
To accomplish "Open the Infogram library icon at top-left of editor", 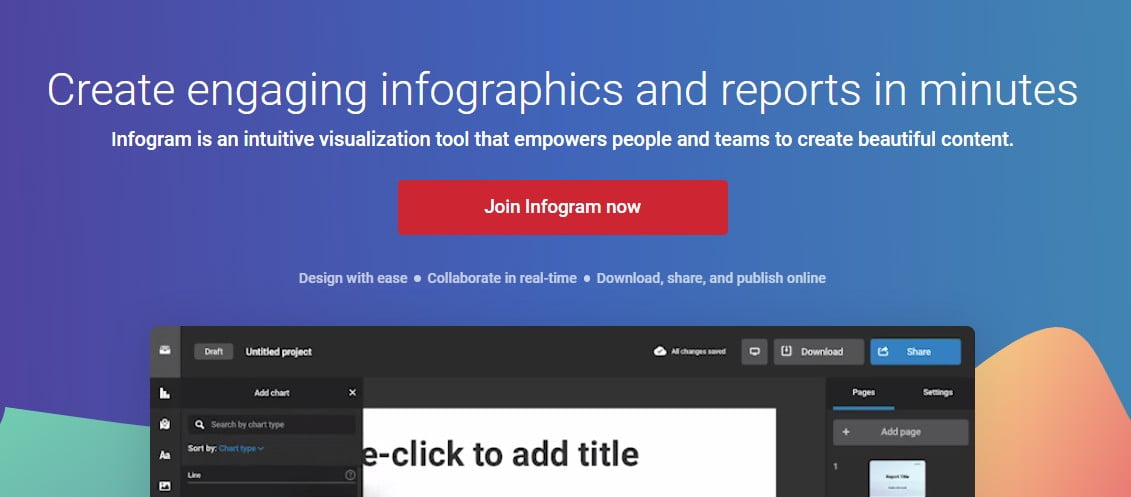I will [x=164, y=351].
